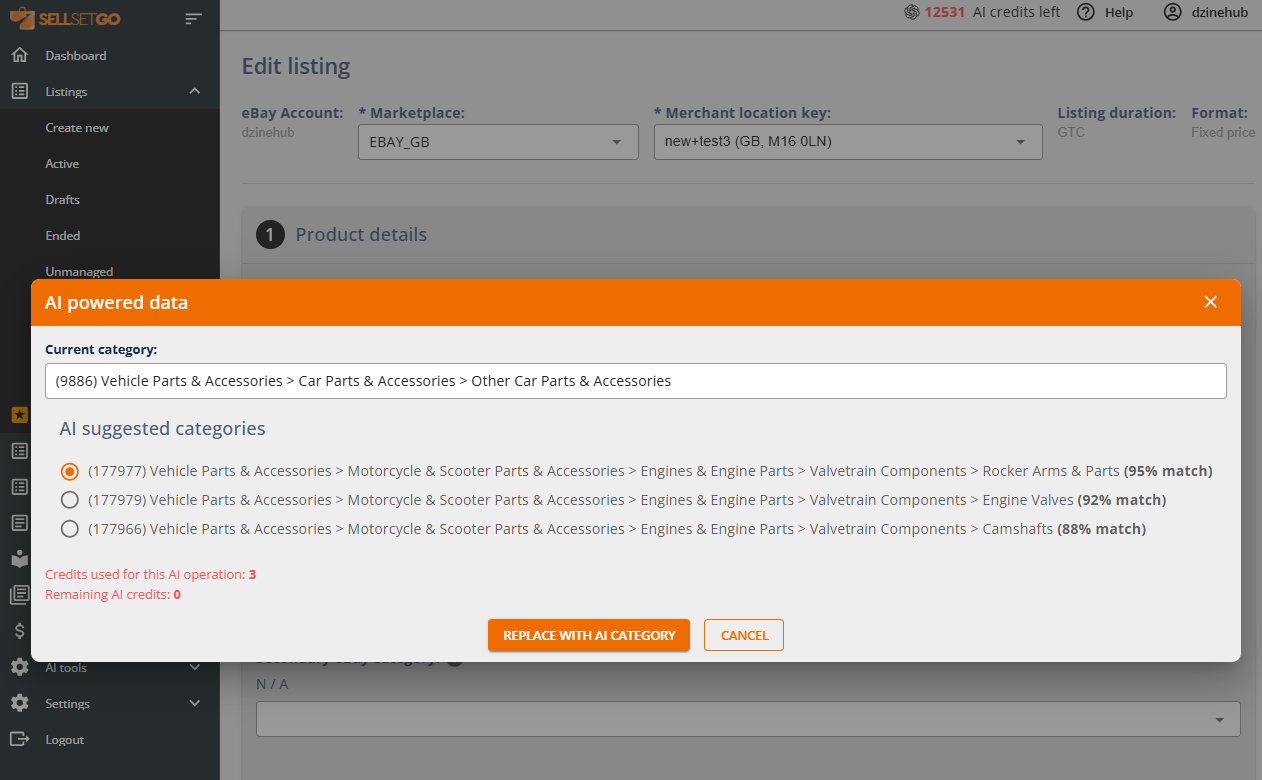Collapse the Listings sidebar section
Screen dimensions: 1262x780
(x=195, y=91)
